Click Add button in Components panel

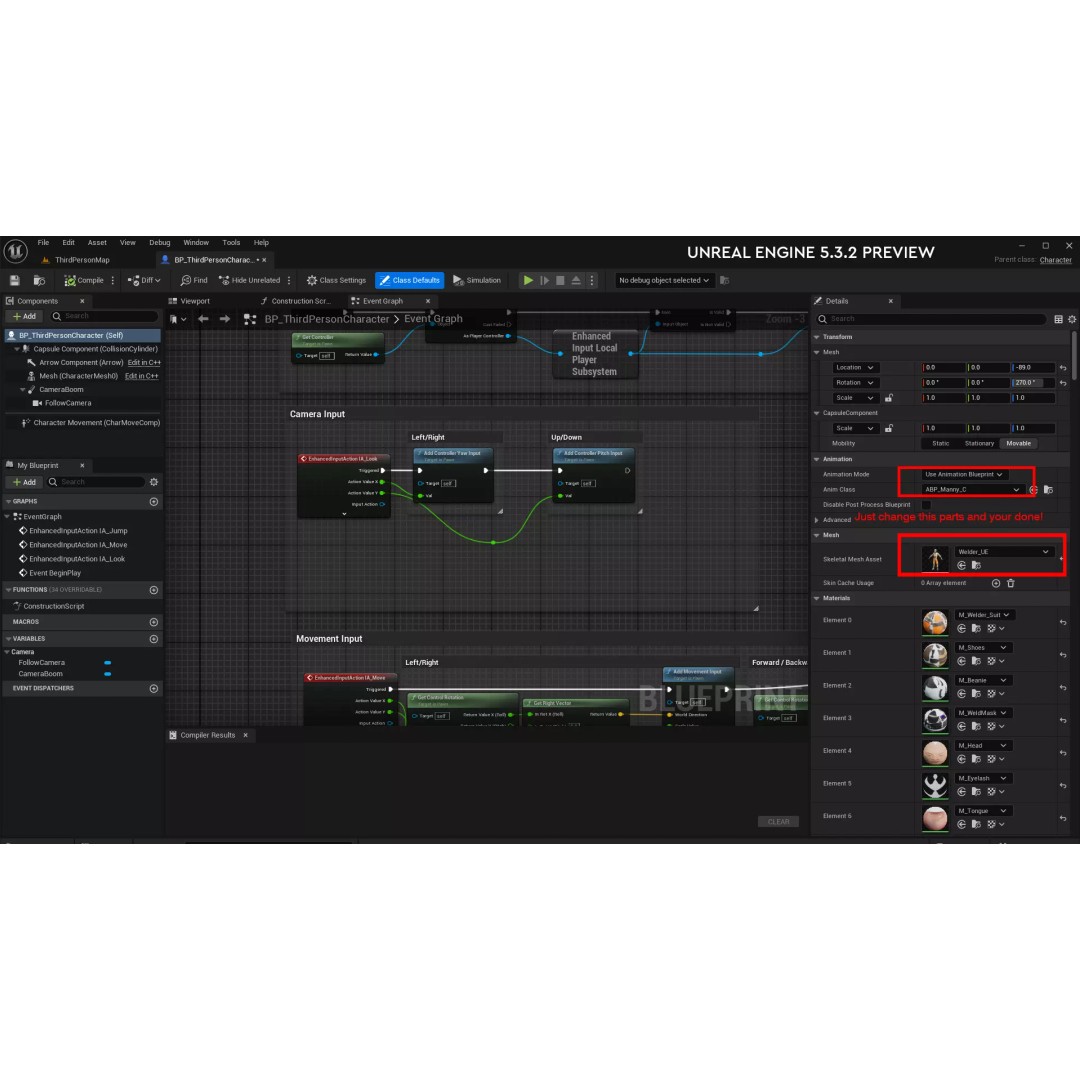[x=25, y=316]
